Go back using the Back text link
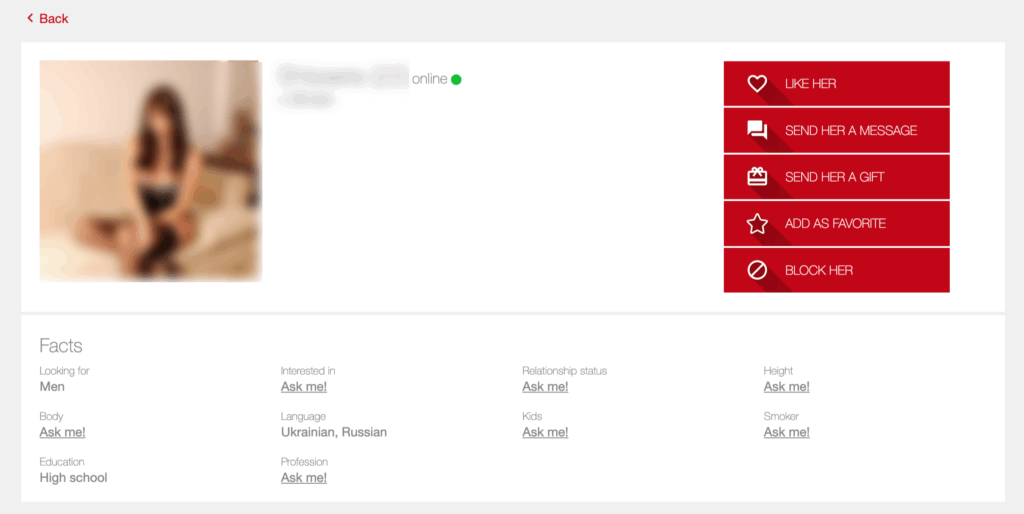The height and width of the screenshot is (514, 1024). coord(54,18)
